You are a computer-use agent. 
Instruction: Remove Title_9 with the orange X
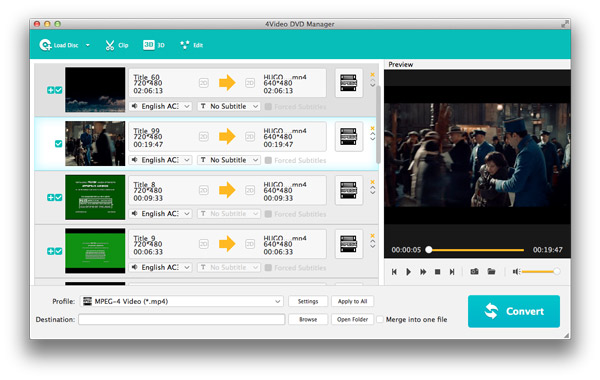372,236
